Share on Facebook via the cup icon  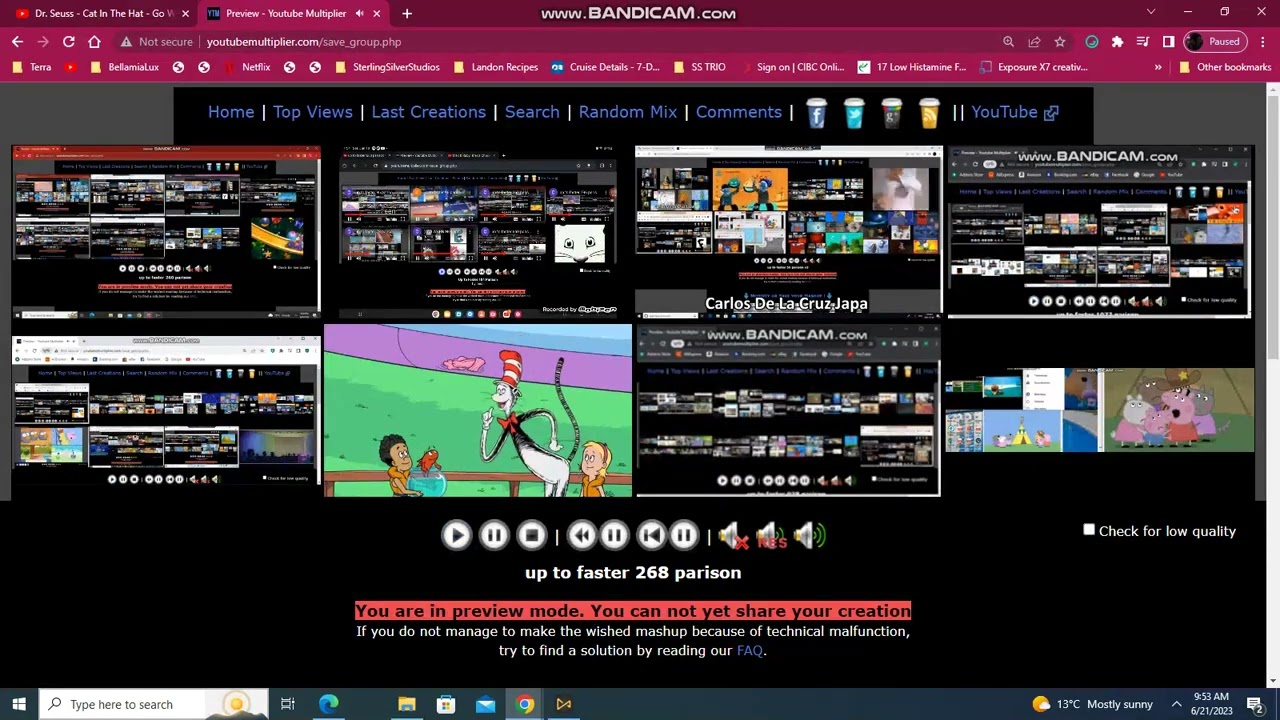point(816,113)
